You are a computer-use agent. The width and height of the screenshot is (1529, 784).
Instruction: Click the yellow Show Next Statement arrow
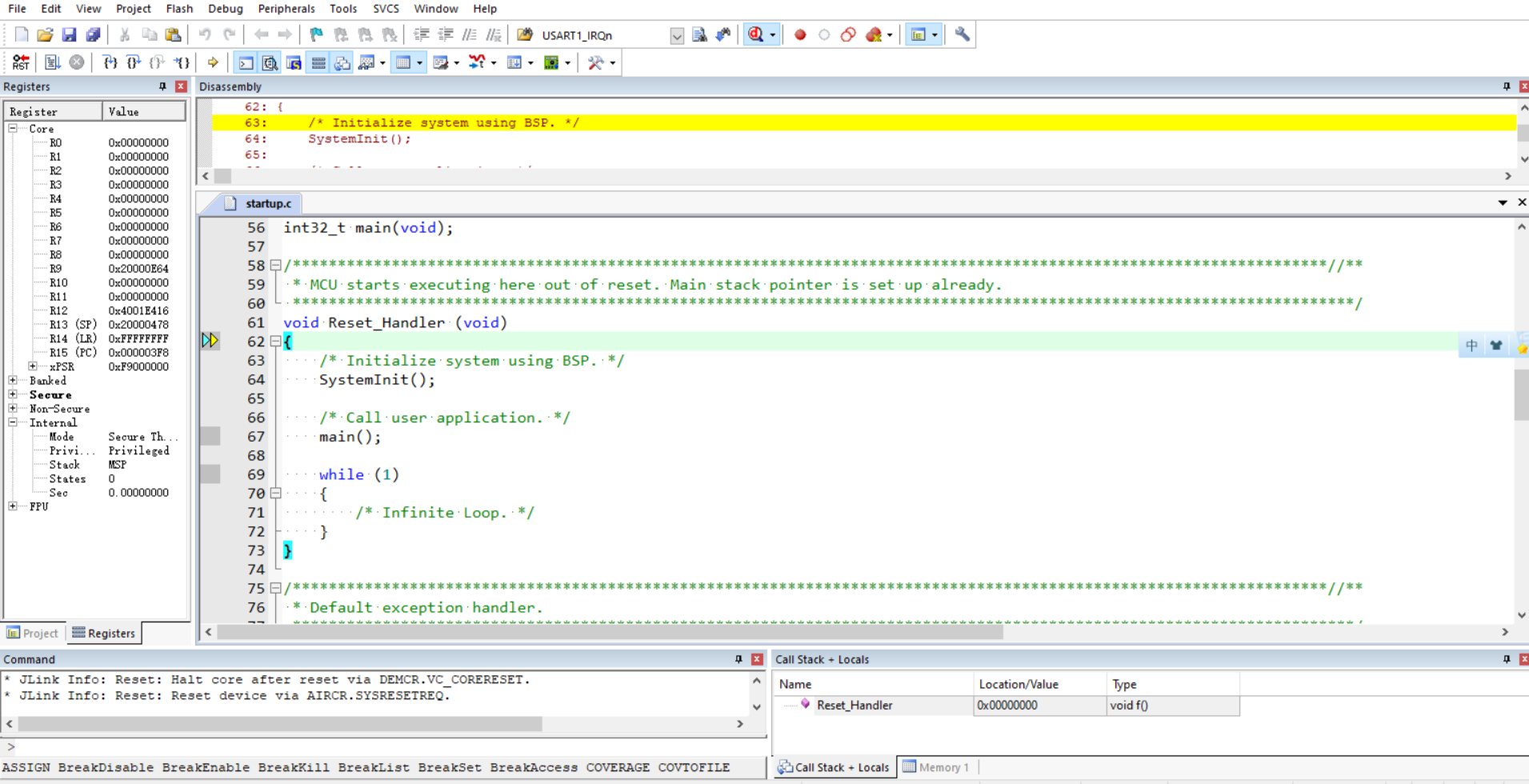tap(213, 62)
